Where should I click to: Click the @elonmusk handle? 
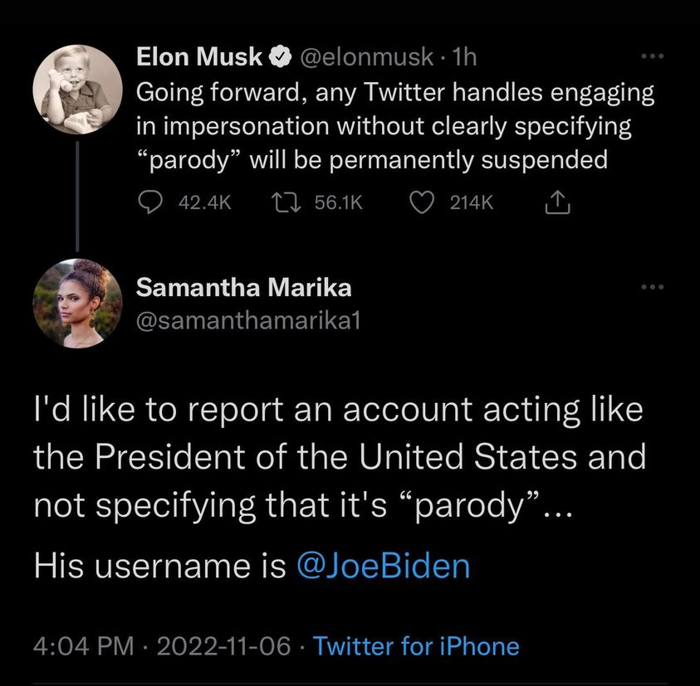click(365, 59)
